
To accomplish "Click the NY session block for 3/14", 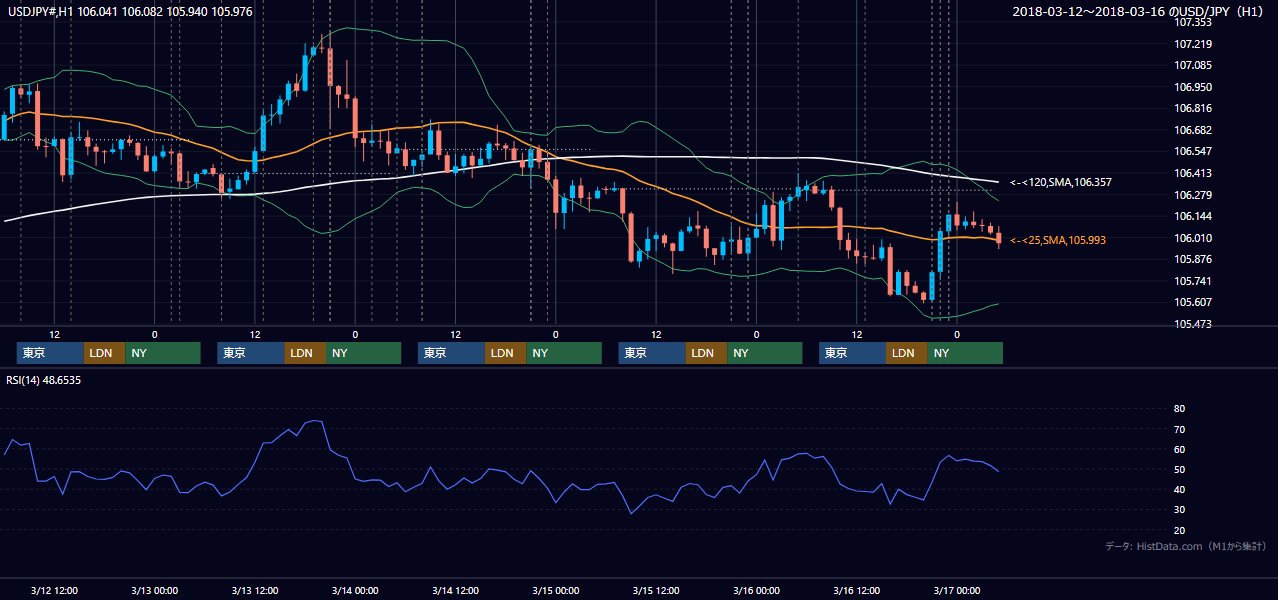I will [x=564, y=353].
